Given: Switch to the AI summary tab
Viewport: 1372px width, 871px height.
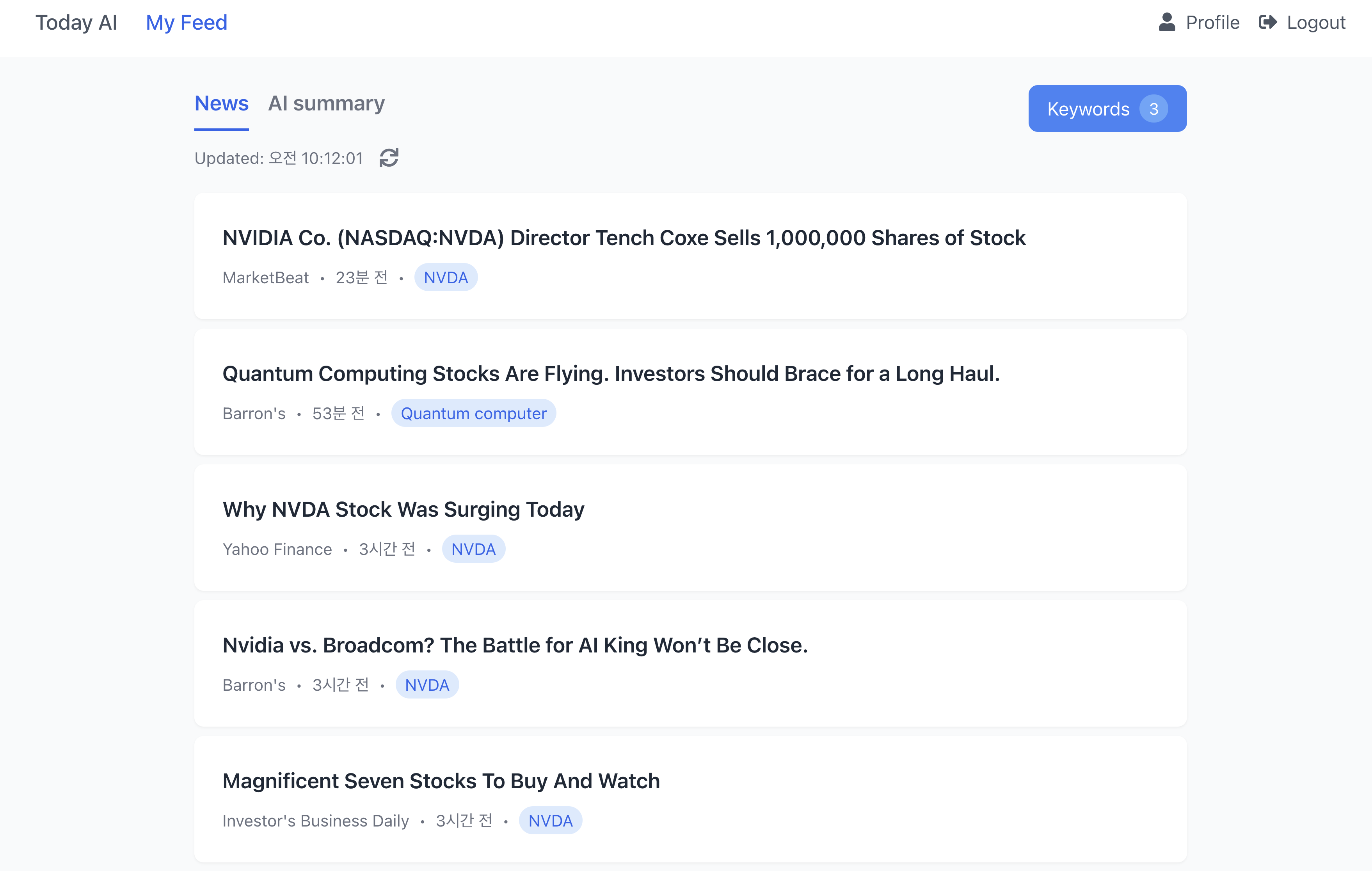Looking at the screenshot, I should tap(326, 104).
